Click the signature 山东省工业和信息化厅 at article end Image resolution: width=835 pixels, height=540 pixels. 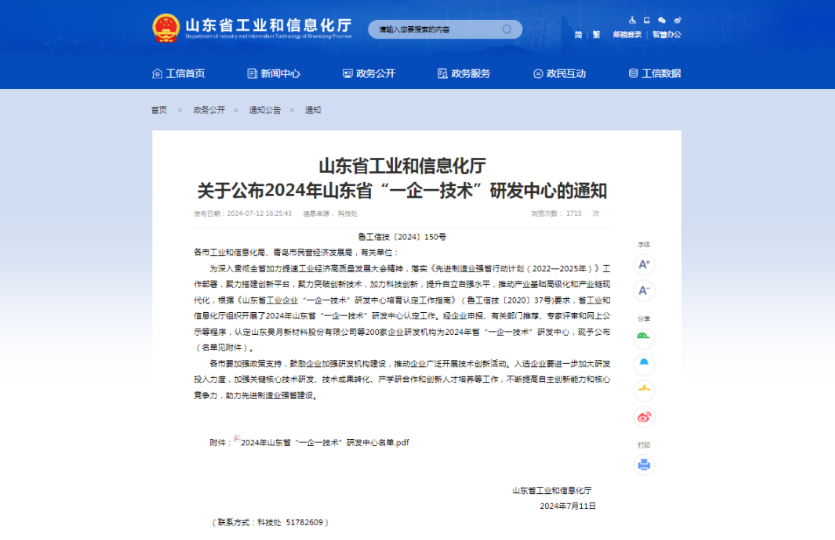[x=552, y=490]
